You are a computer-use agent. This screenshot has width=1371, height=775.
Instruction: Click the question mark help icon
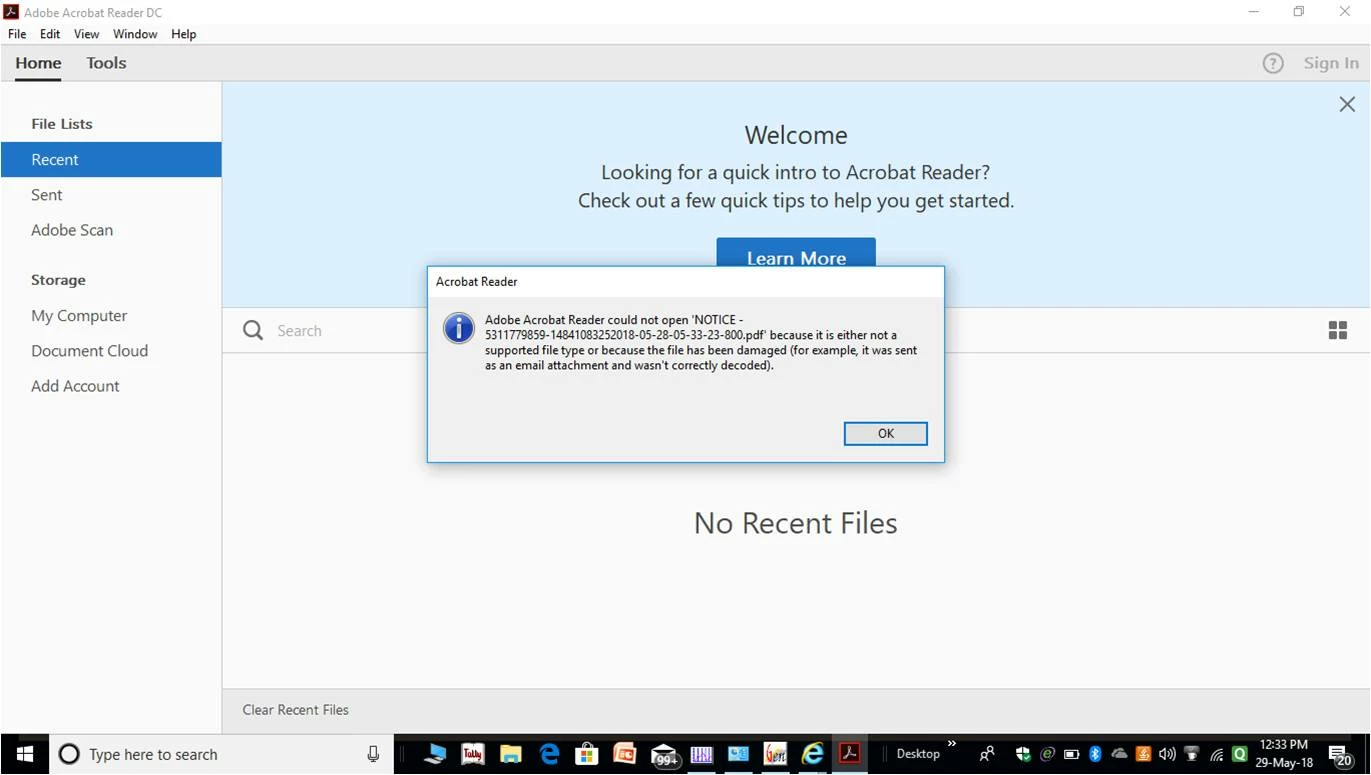coord(1272,63)
